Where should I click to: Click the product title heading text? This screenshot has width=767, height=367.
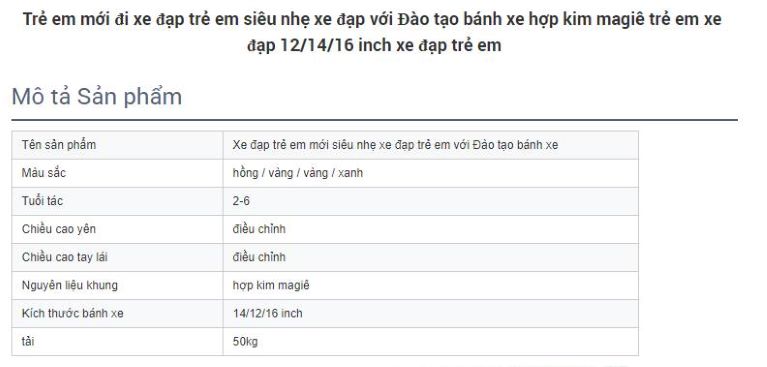pos(372,32)
